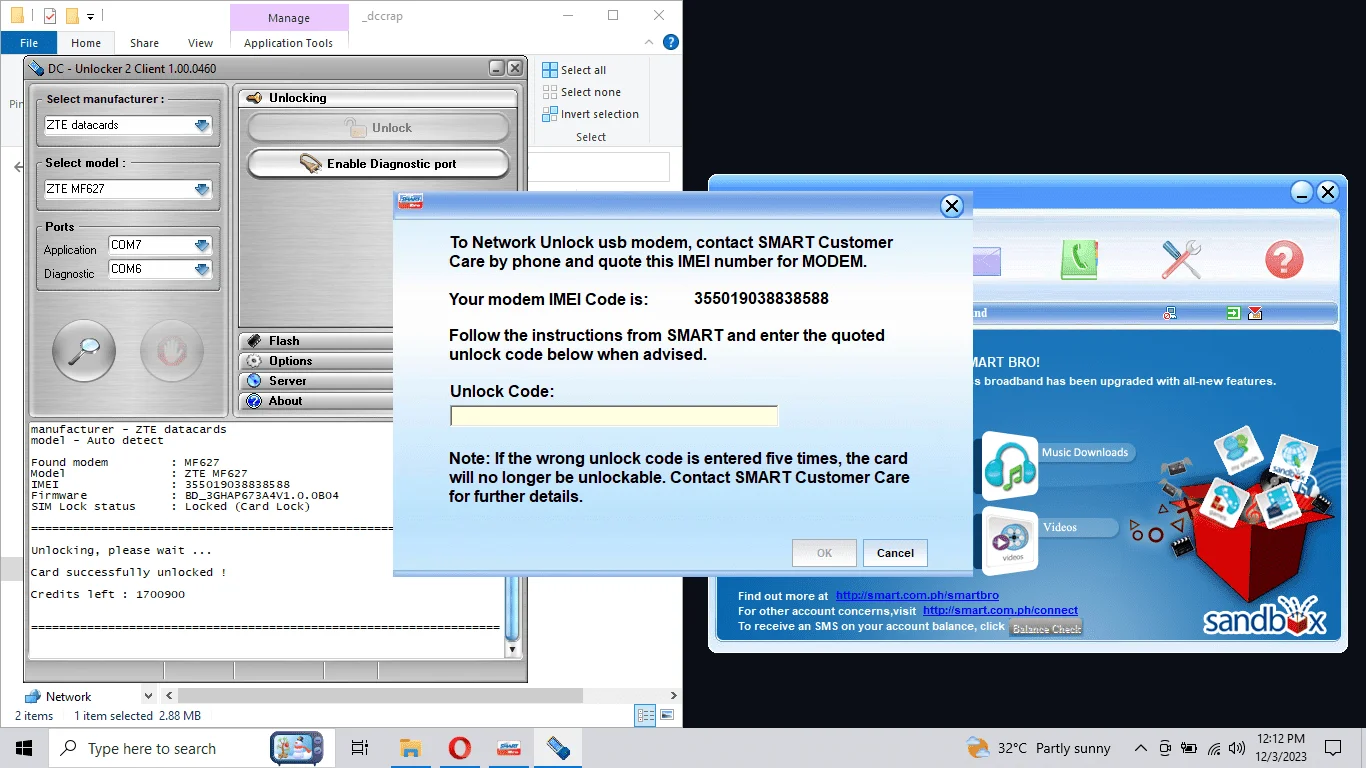
Task: Collapse the Unlocking section header
Action: pyautogui.click(x=378, y=98)
